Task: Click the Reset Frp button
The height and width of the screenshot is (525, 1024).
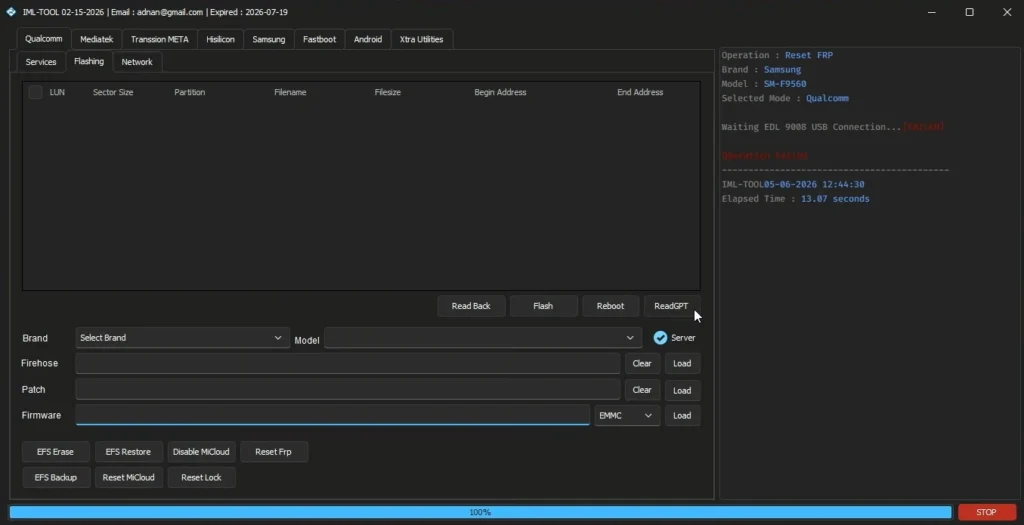Action: (274, 451)
